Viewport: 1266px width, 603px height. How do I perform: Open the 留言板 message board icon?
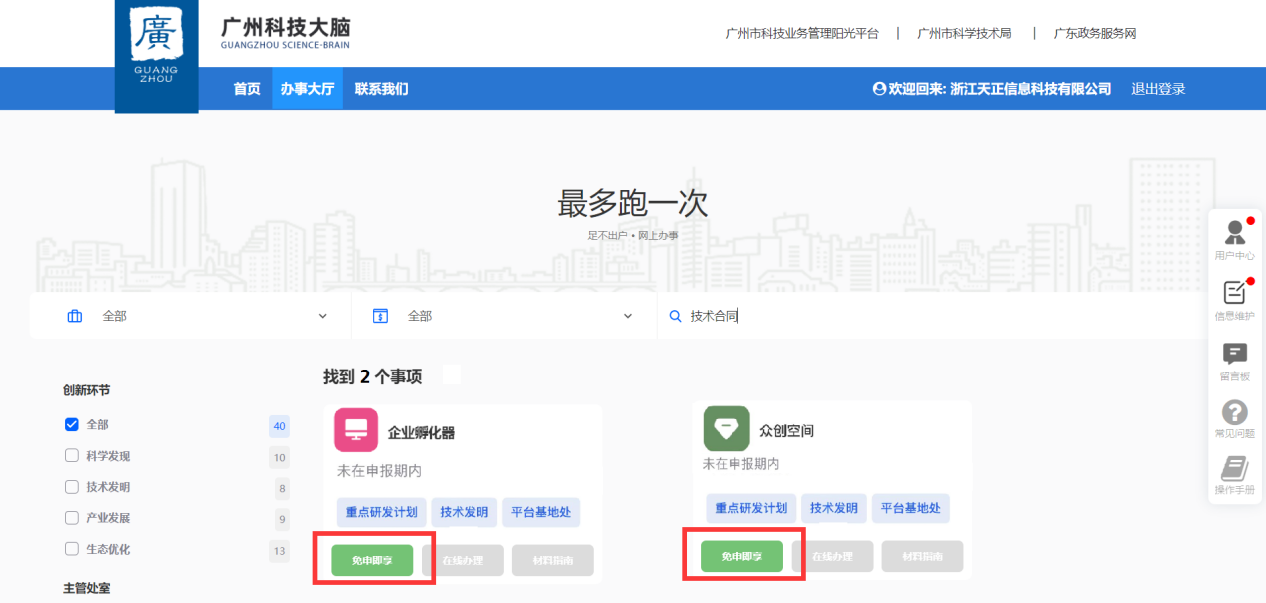tap(1235, 354)
